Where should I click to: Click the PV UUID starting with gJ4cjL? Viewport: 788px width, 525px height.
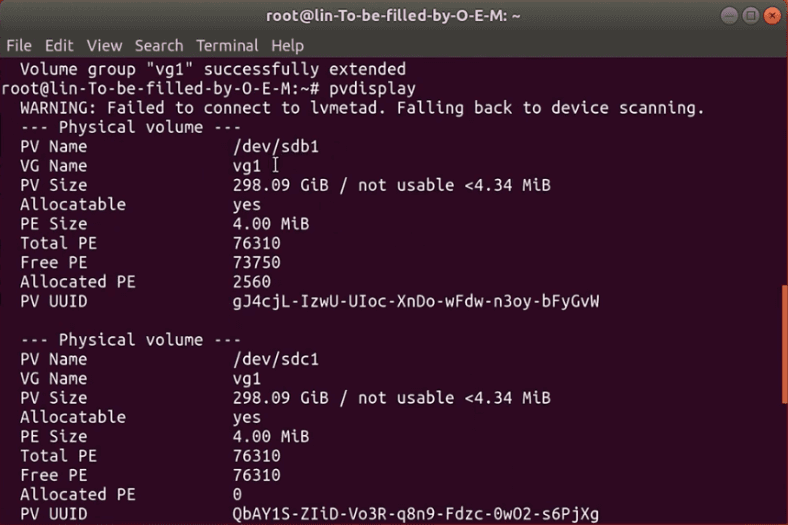tap(415, 301)
